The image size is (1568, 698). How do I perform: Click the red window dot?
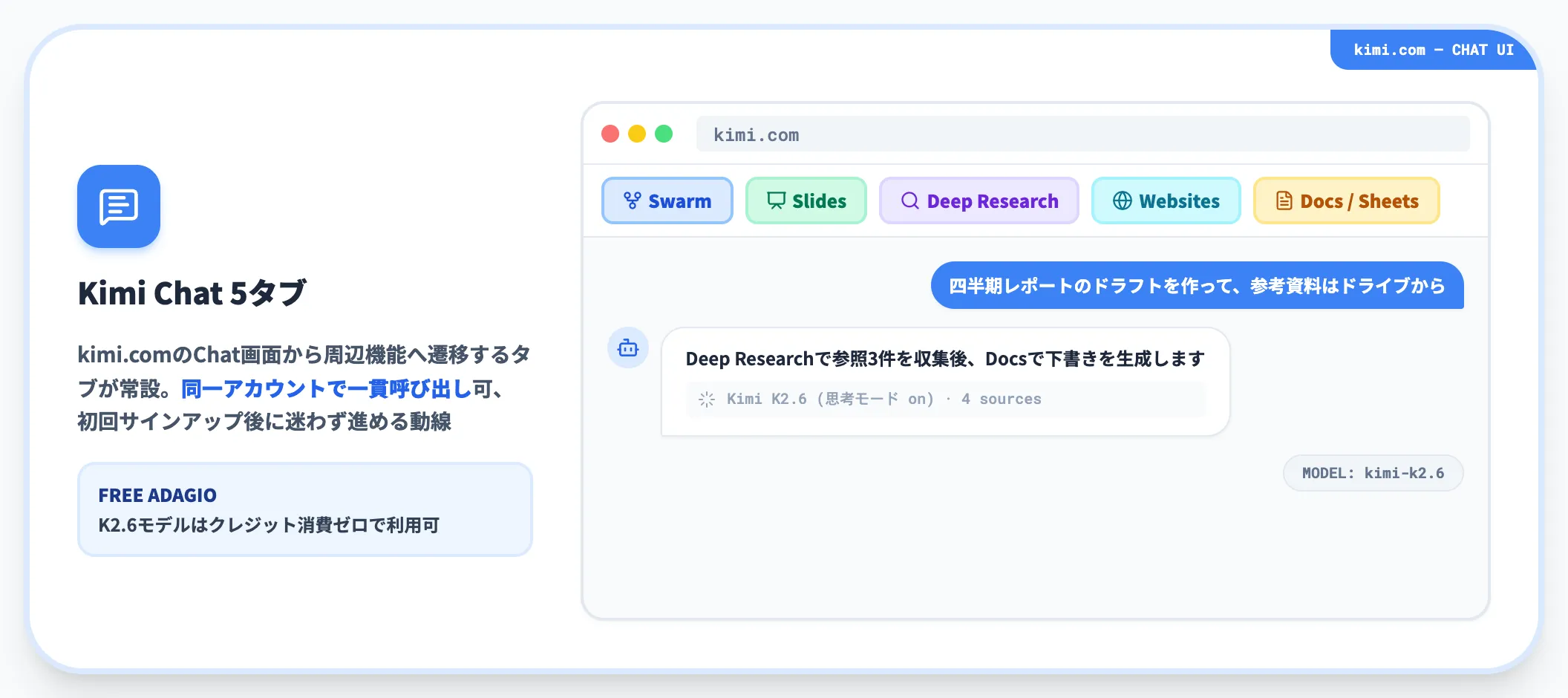[610, 134]
